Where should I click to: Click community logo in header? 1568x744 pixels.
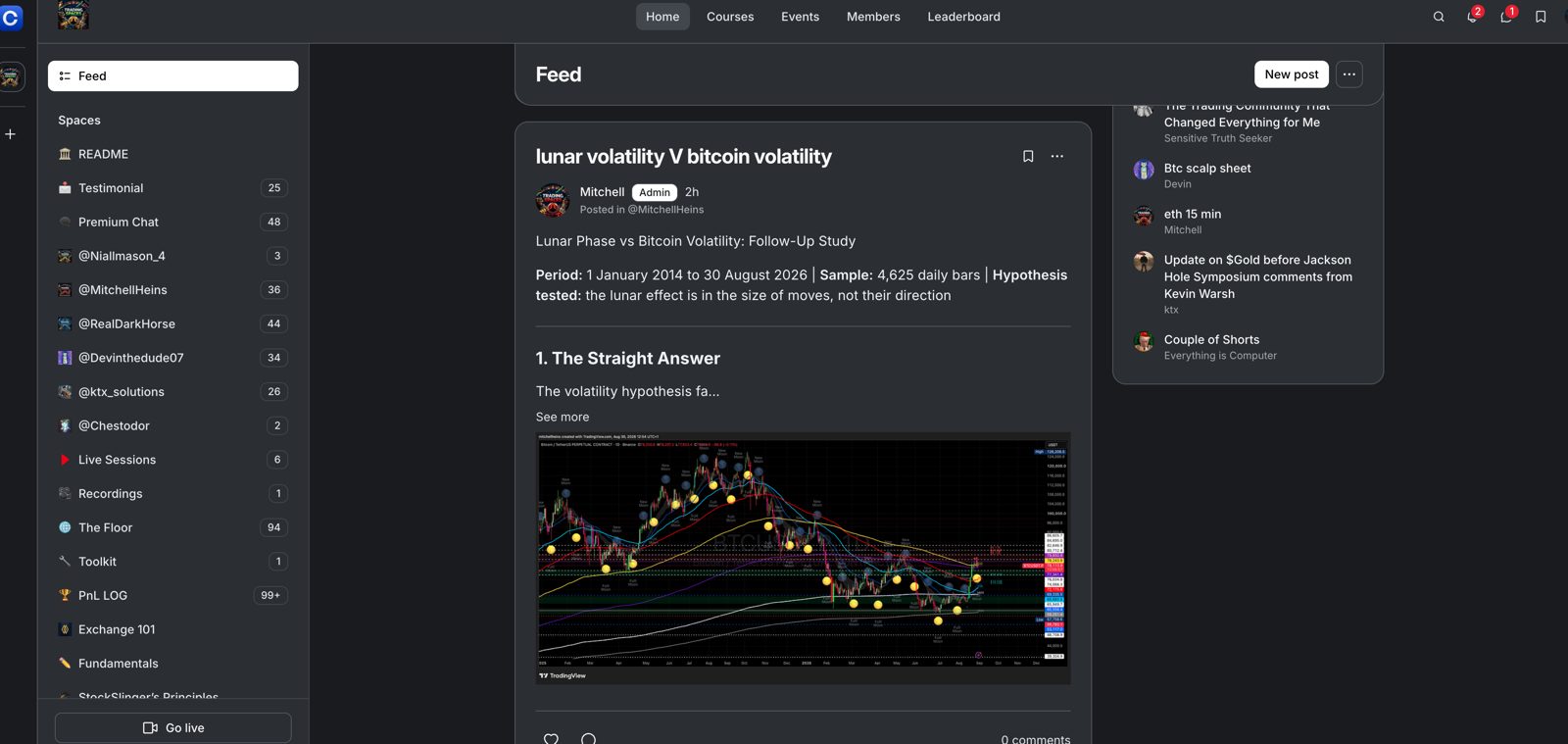(x=73, y=15)
